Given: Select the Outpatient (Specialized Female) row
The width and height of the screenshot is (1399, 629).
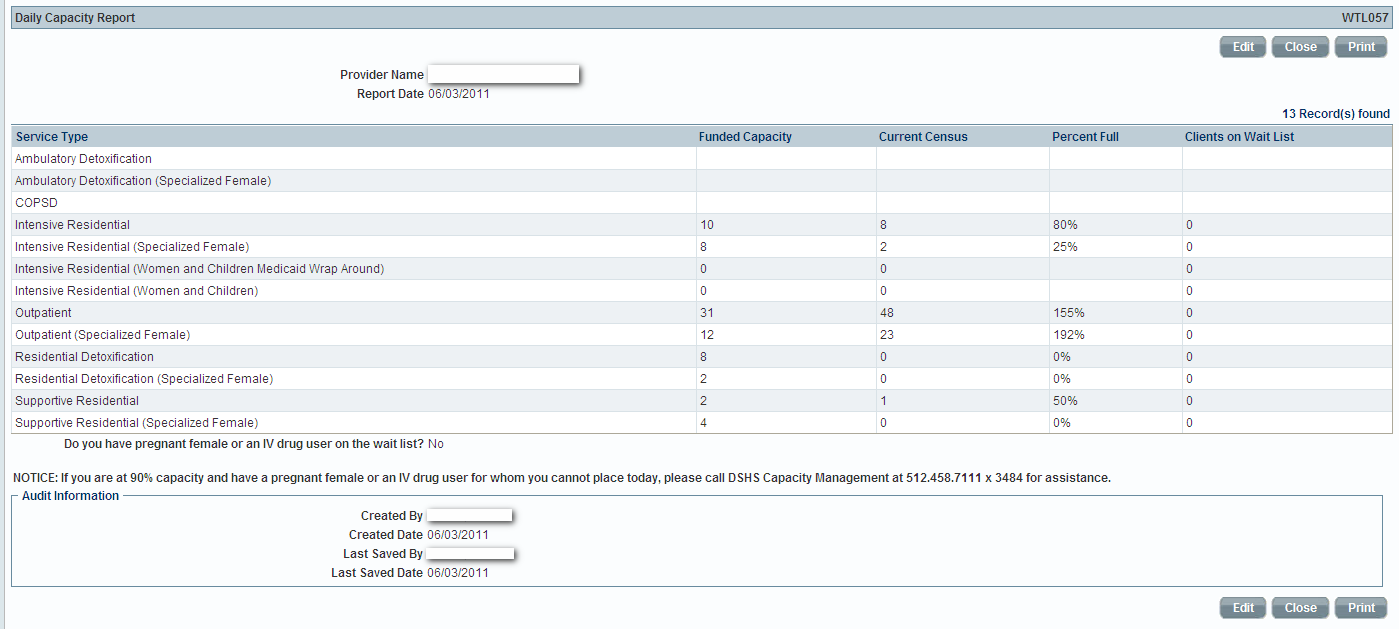Looking at the screenshot, I should click(x=102, y=335).
